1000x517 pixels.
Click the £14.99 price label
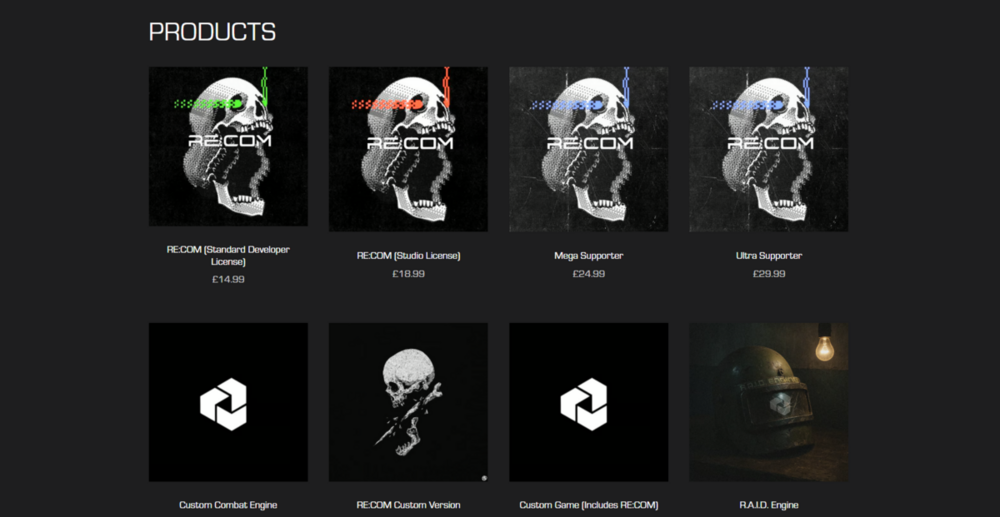[x=228, y=279]
